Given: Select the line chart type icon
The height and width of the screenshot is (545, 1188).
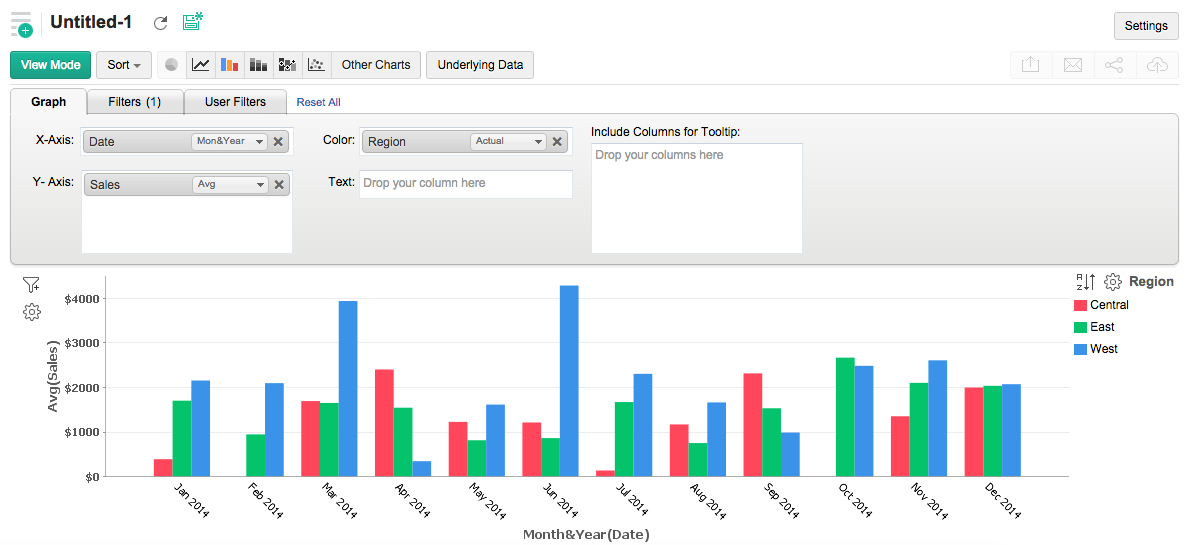Looking at the screenshot, I should [201, 65].
